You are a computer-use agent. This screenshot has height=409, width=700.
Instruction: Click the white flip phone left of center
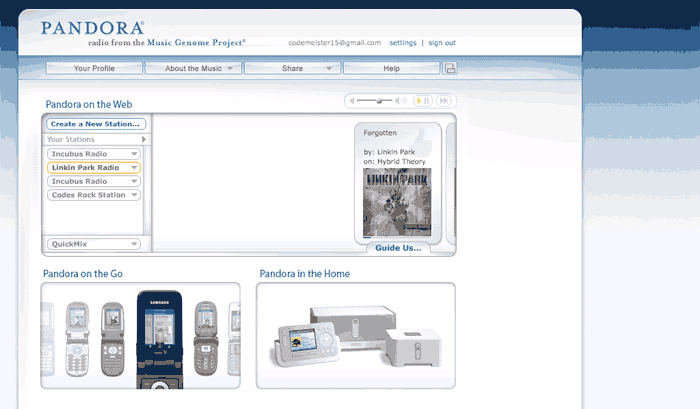78,338
